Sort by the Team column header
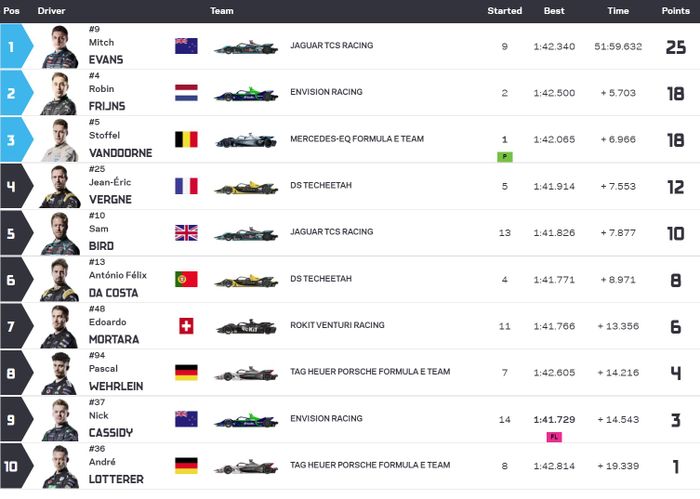The height and width of the screenshot is (499, 700). click(222, 11)
